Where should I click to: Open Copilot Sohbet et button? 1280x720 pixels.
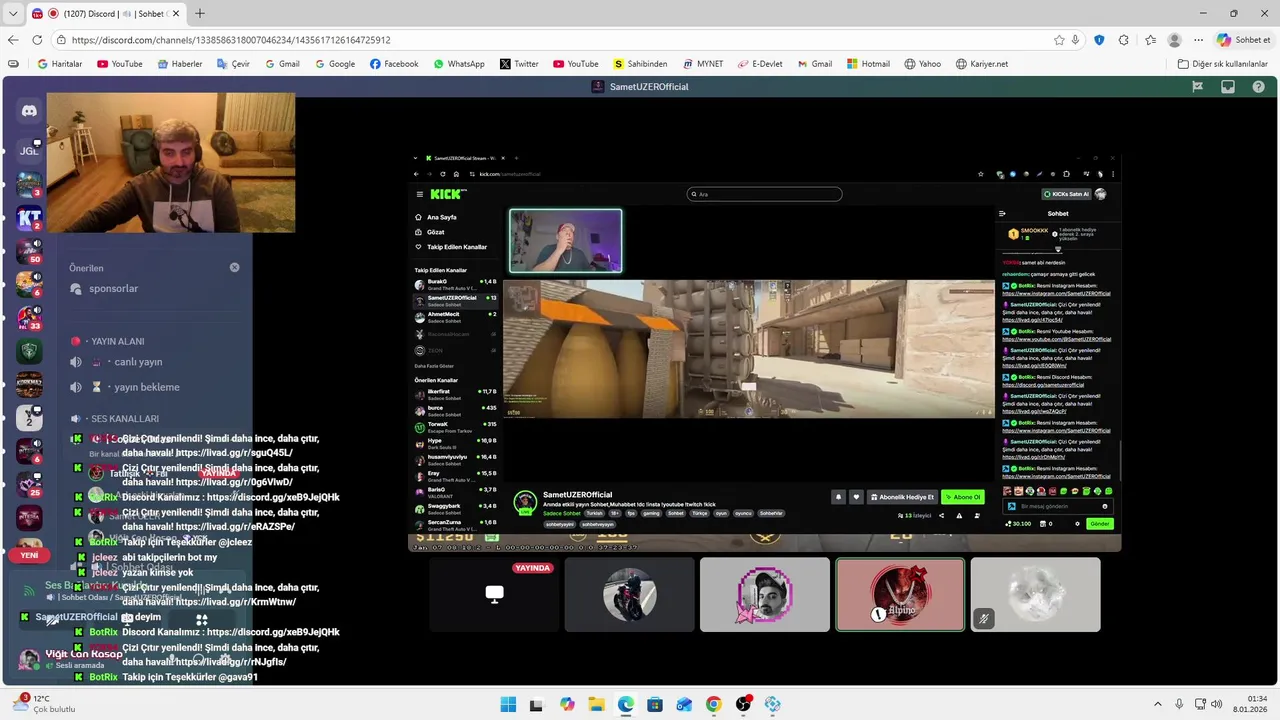tap(1245, 40)
